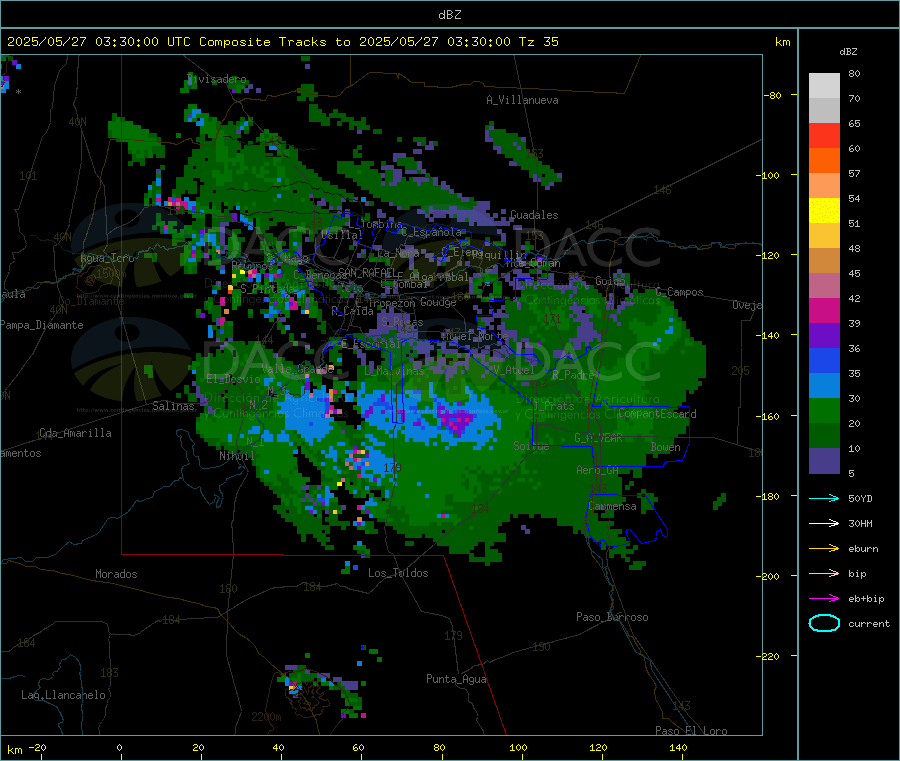Image resolution: width=900 pixels, height=761 pixels.
Task: Click the 'Salinas' map label
Action: coord(173,406)
